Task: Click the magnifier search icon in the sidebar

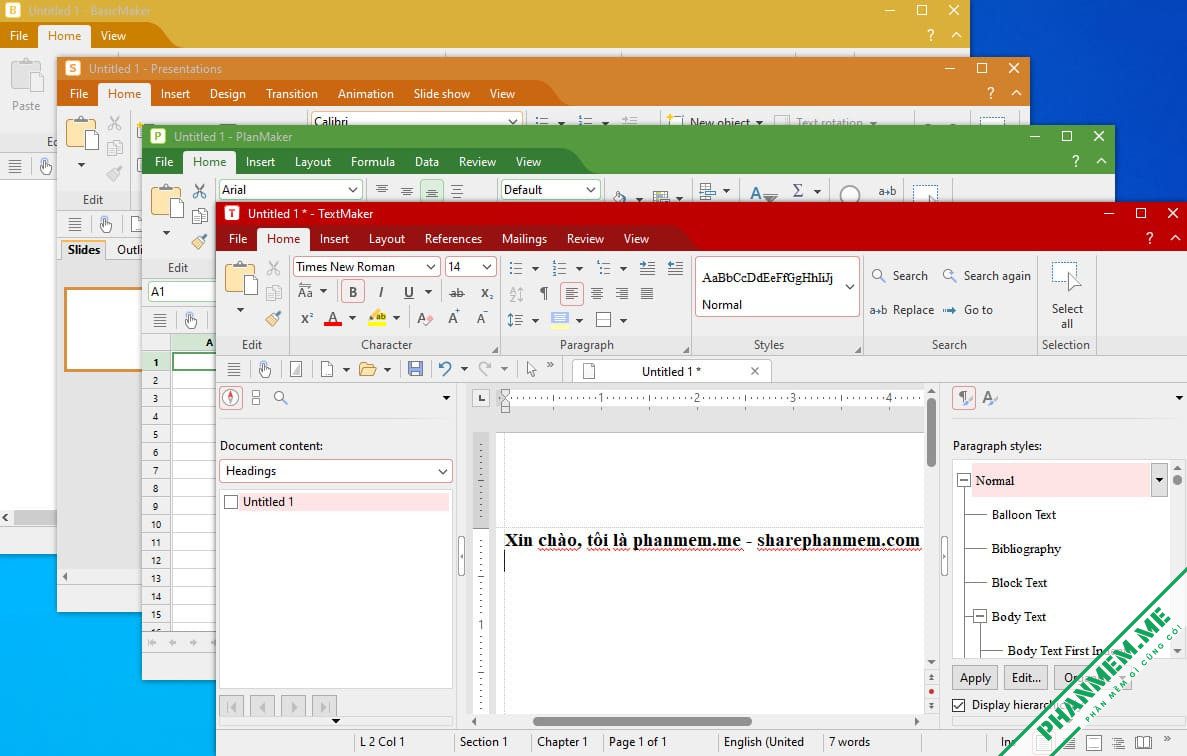Action: click(280, 397)
